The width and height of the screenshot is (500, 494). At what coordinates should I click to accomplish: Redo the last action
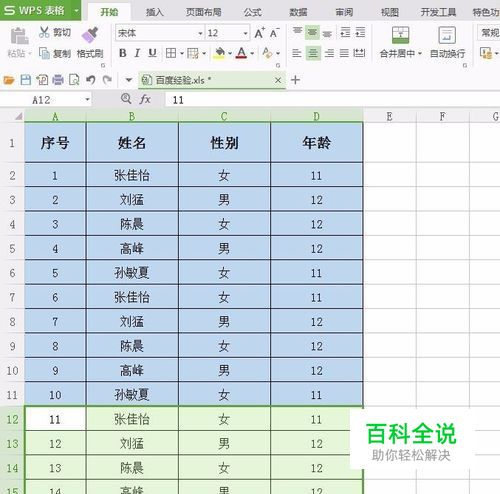(107, 80)
